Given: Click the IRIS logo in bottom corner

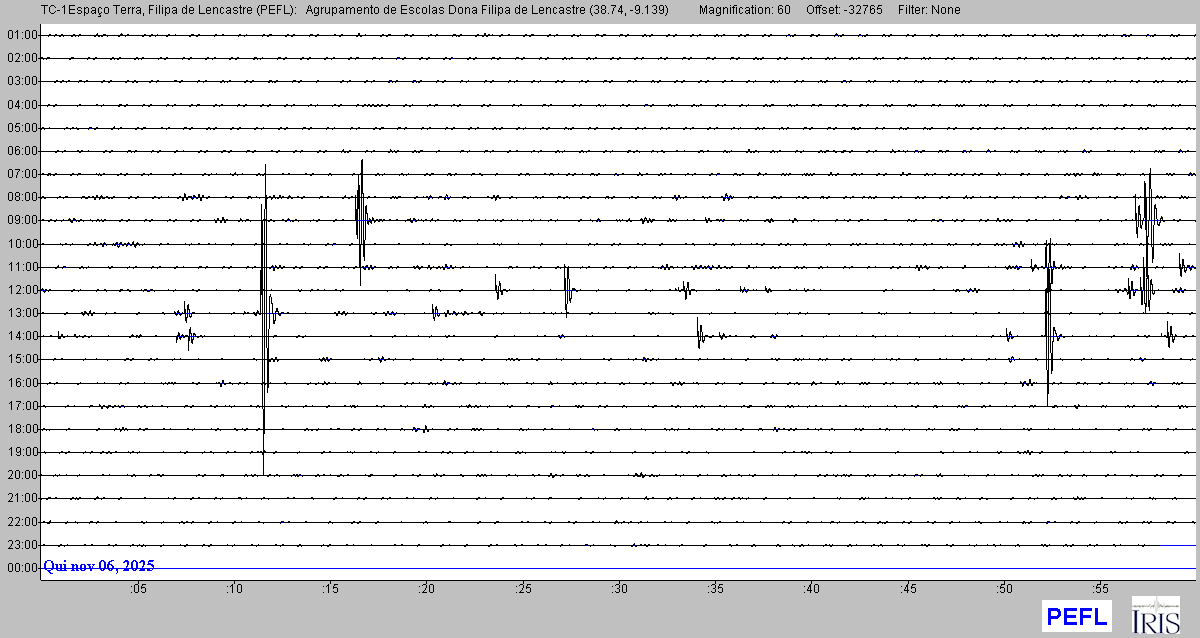Looking at the screenshot, I should point(1154,616).
